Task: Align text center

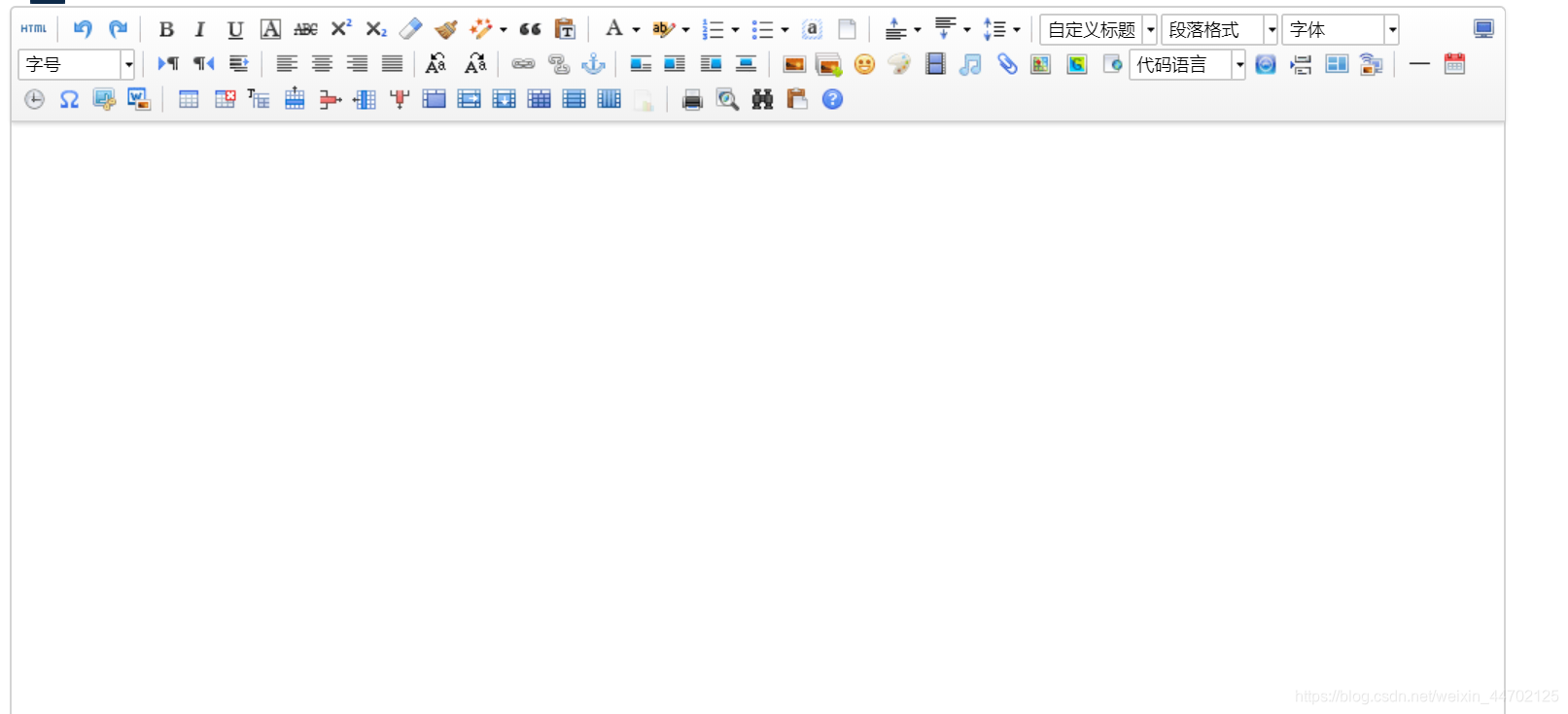Action: [322, 64]
